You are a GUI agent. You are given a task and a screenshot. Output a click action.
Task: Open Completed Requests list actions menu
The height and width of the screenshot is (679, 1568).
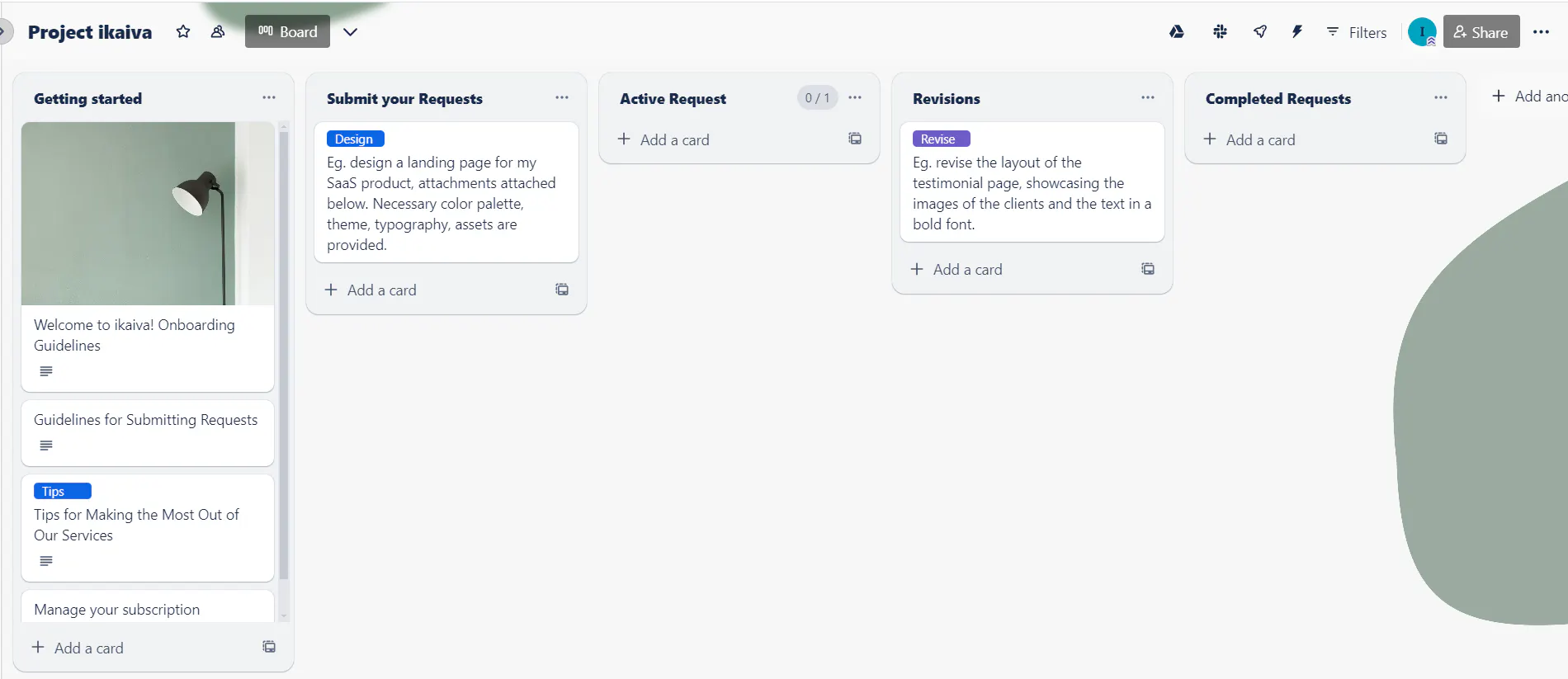[1441, 97]
